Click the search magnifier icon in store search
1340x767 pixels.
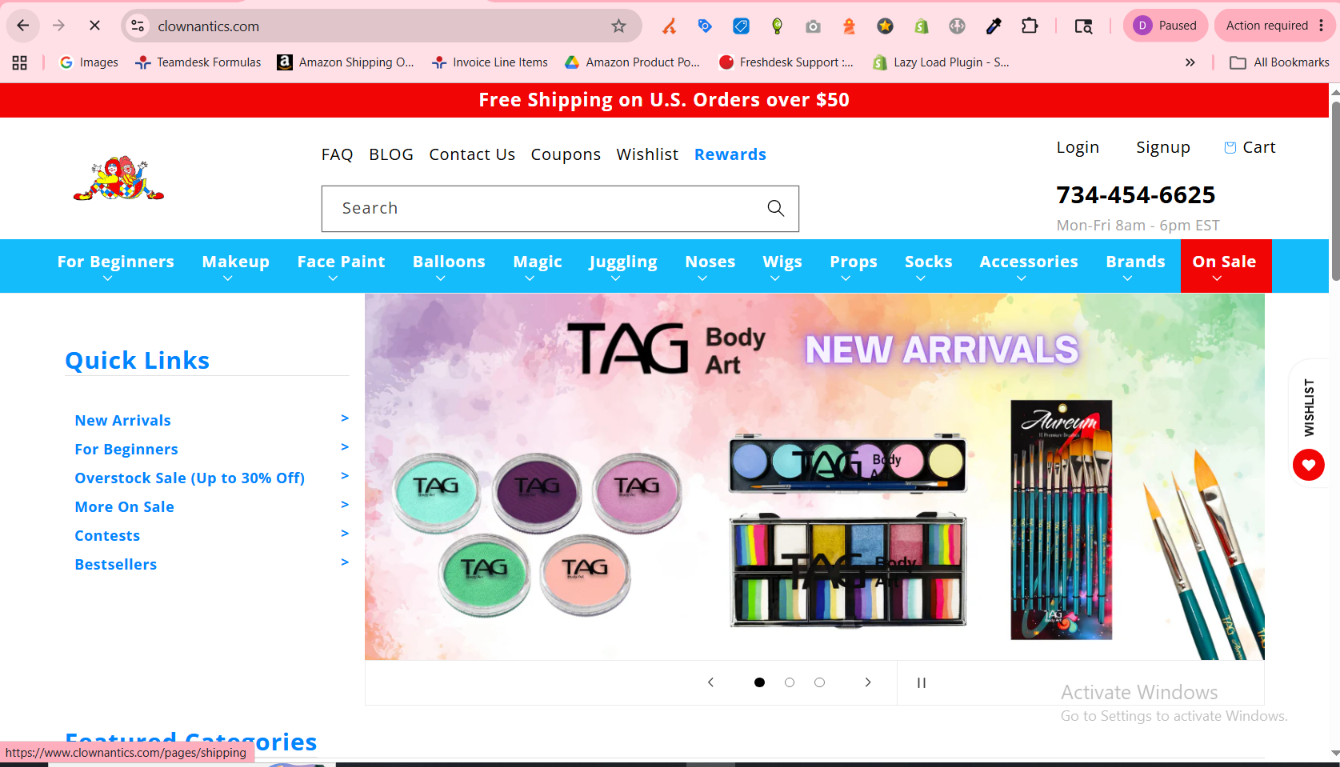(x=776, y=208)
